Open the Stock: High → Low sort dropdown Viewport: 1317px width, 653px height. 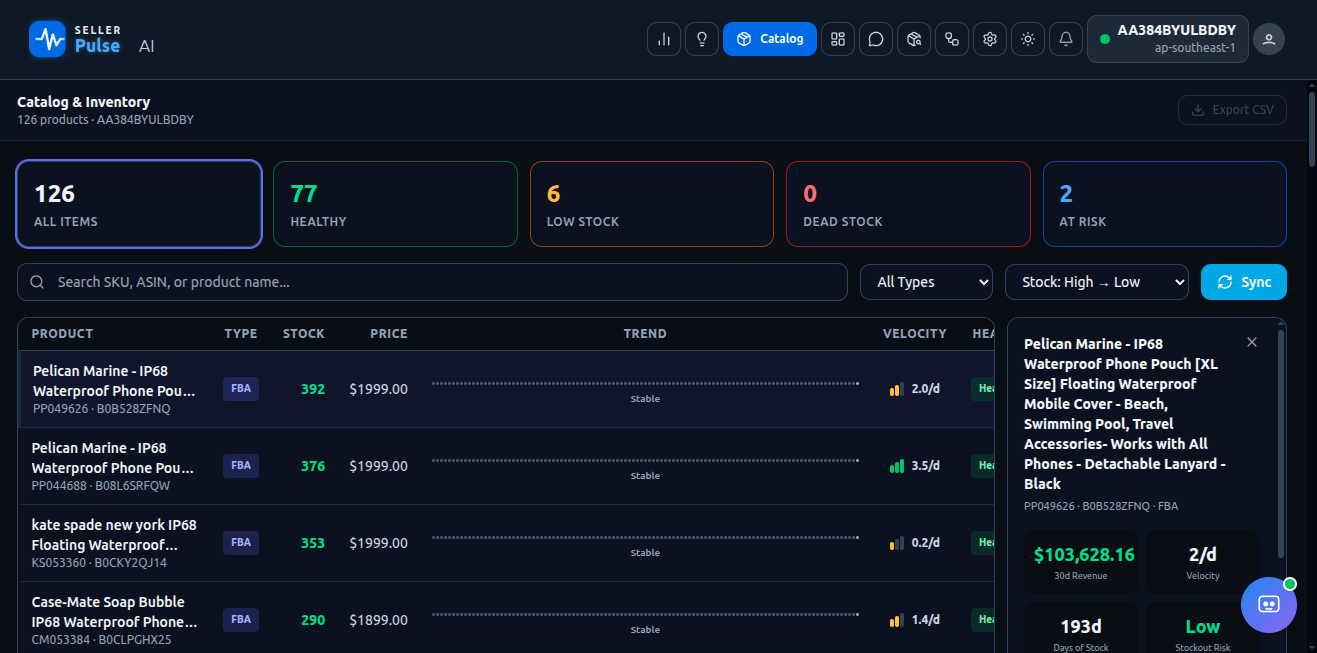(x=1097, y=282)
